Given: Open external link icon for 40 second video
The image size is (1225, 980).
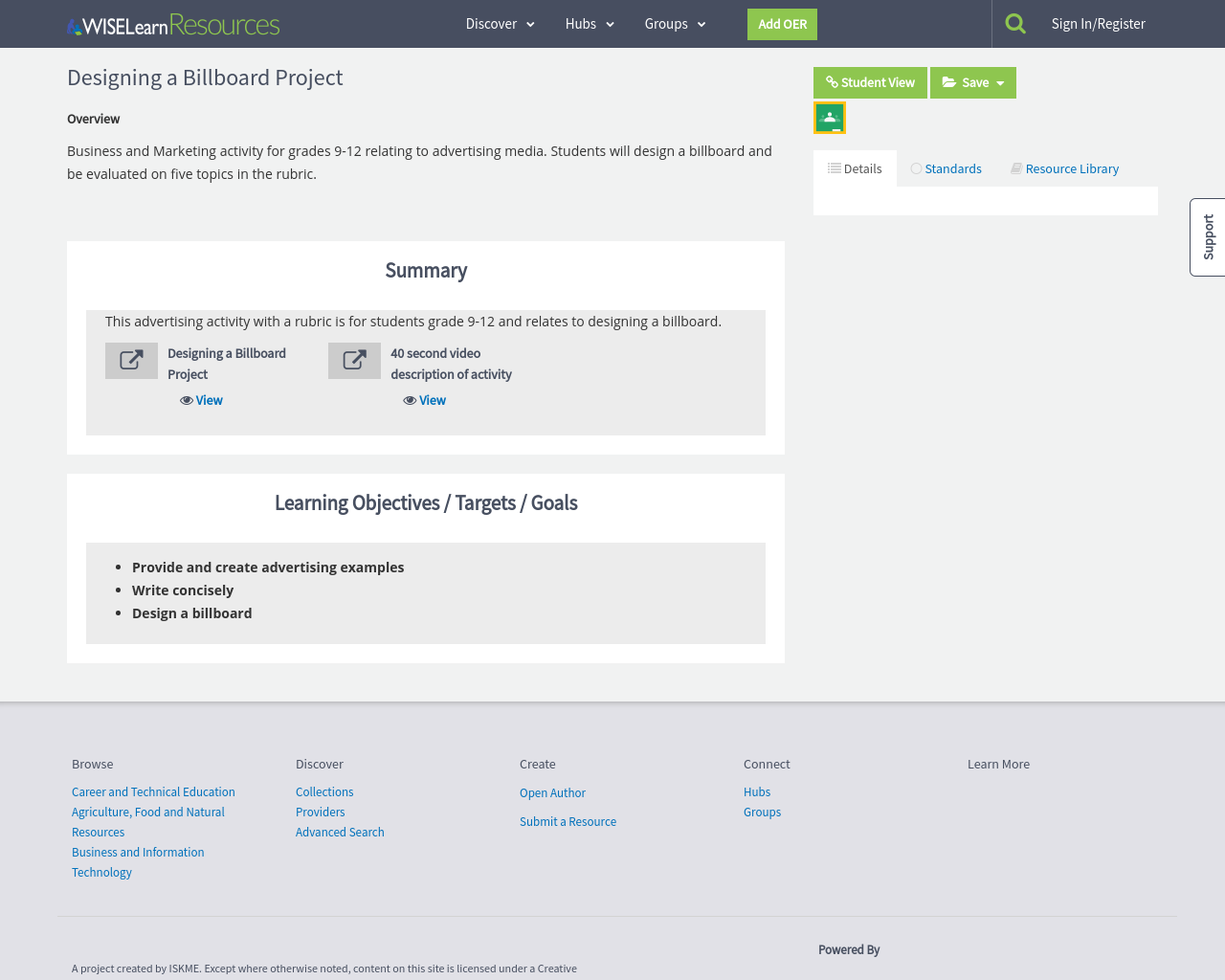Looking at the screenshot, I should (354, 361).
